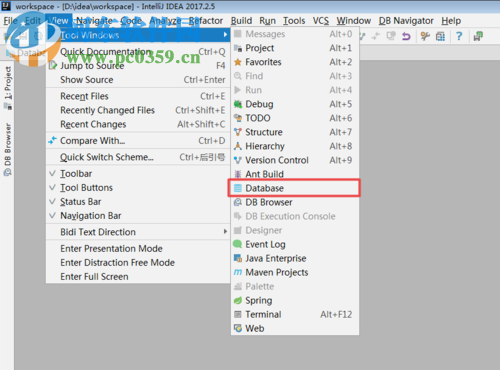Open Recent Files

(138, 96)
